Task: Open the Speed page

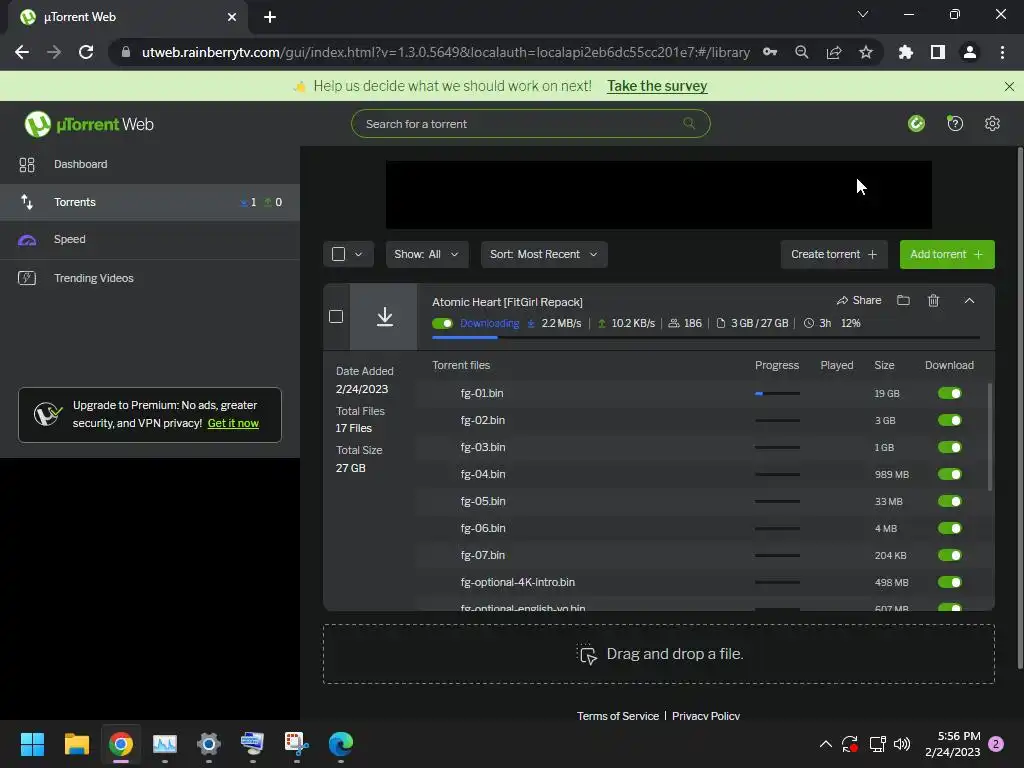Action: [150, 239]
